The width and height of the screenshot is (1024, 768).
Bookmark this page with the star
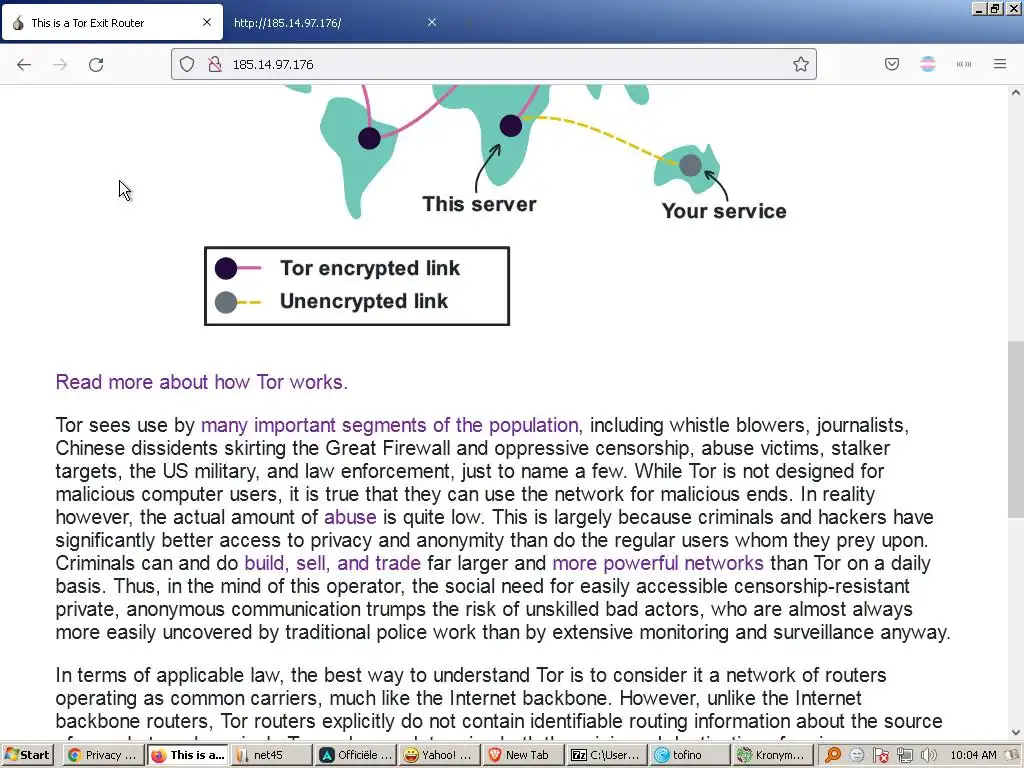(x=801, y=64)
